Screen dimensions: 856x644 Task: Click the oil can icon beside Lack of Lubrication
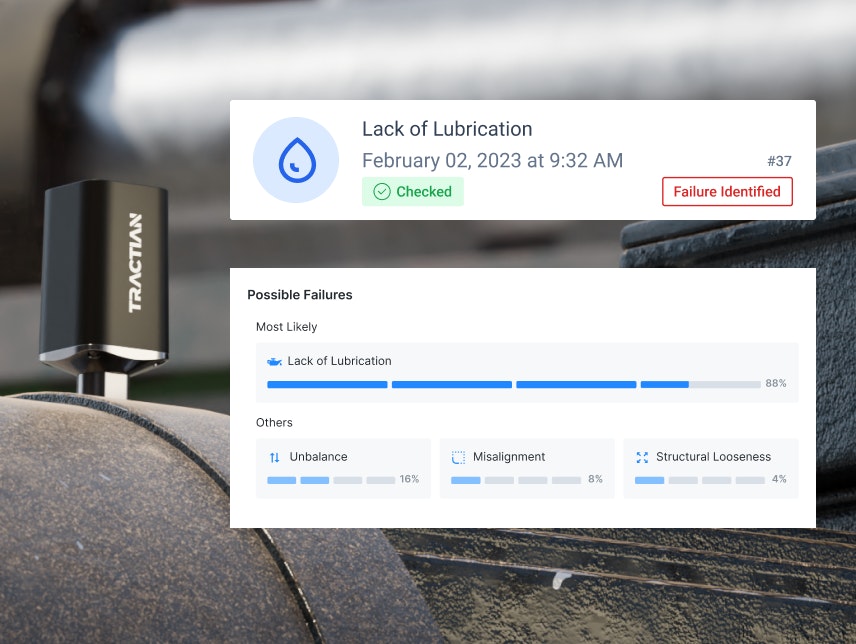coord(274,361)
